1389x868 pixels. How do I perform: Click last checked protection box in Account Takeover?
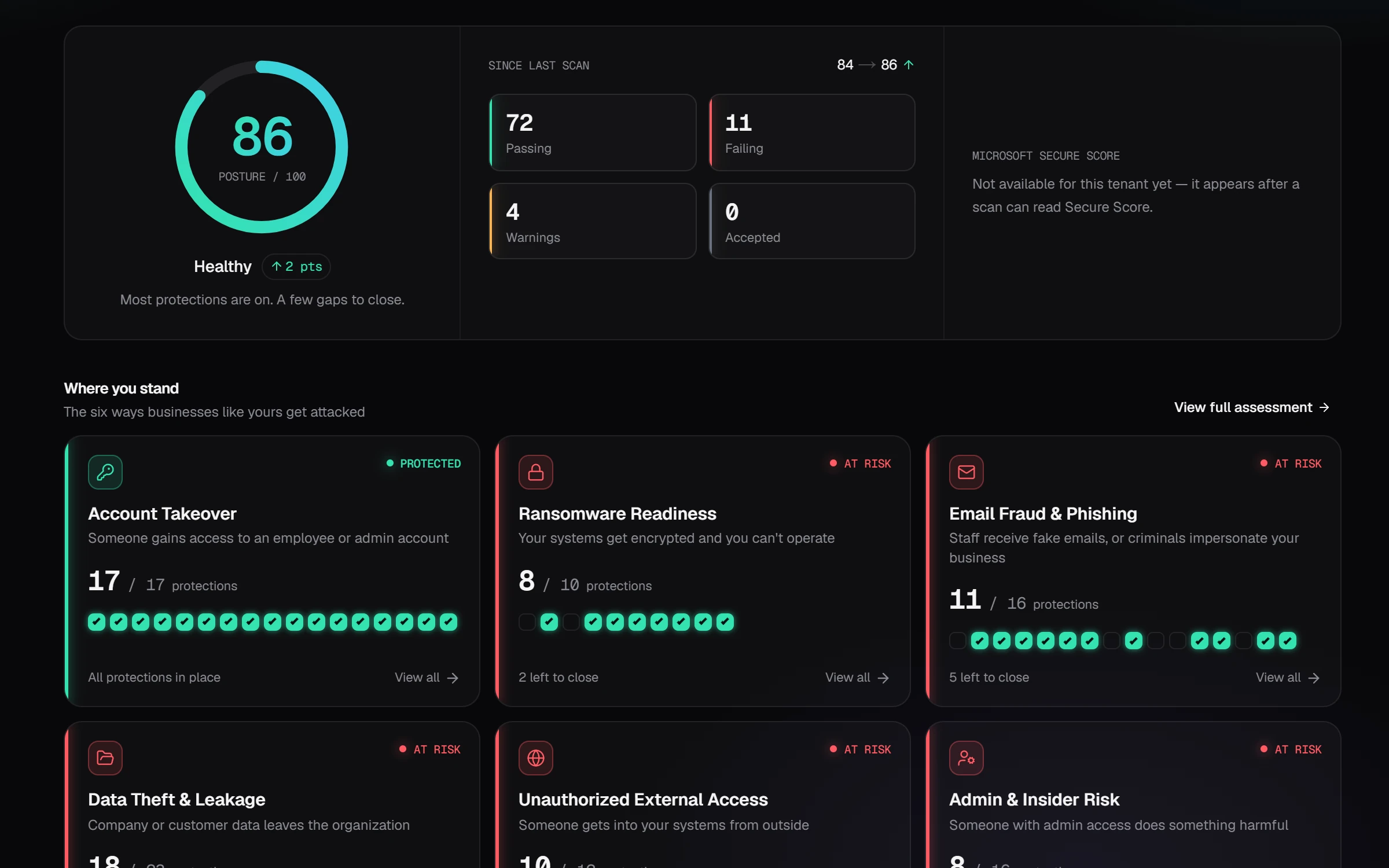tap(449, 622)
